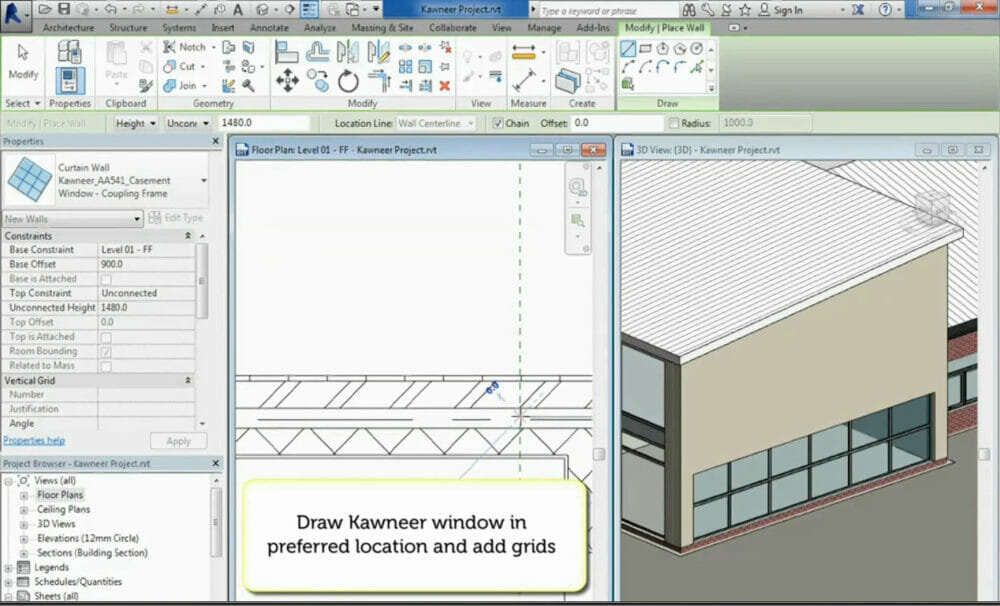Click the Offset value input field
Screen dimensions: 1000x606
[616, 123]
